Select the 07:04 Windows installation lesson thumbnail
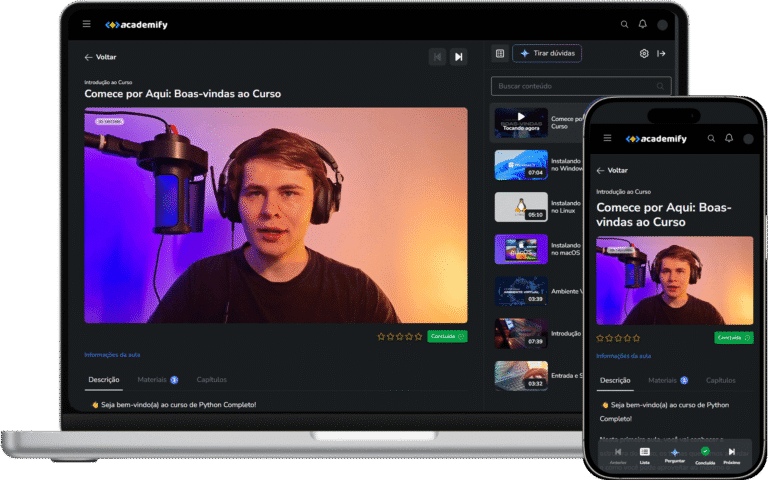The width and height of the screenshot is (768, 480). pos(521,164)
